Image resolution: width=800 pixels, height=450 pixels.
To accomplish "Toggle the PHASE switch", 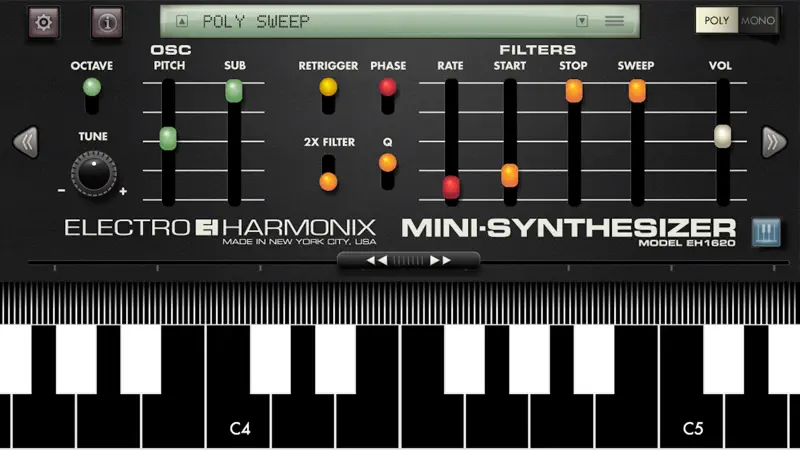I will (x=388, y=95).
